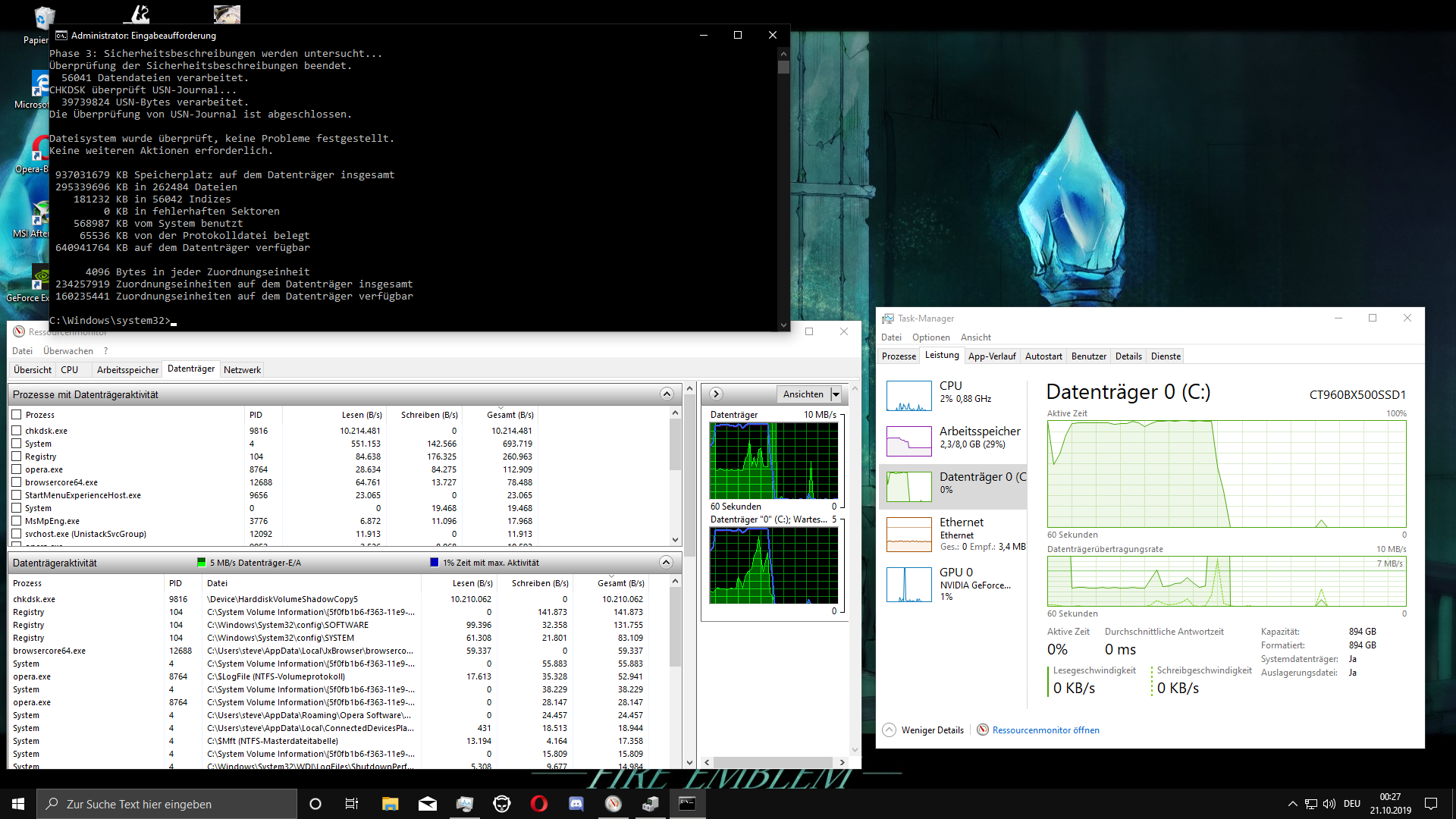Collapse the Datenträgeraktivität section

pyautogui.click(x=666, y=563)
